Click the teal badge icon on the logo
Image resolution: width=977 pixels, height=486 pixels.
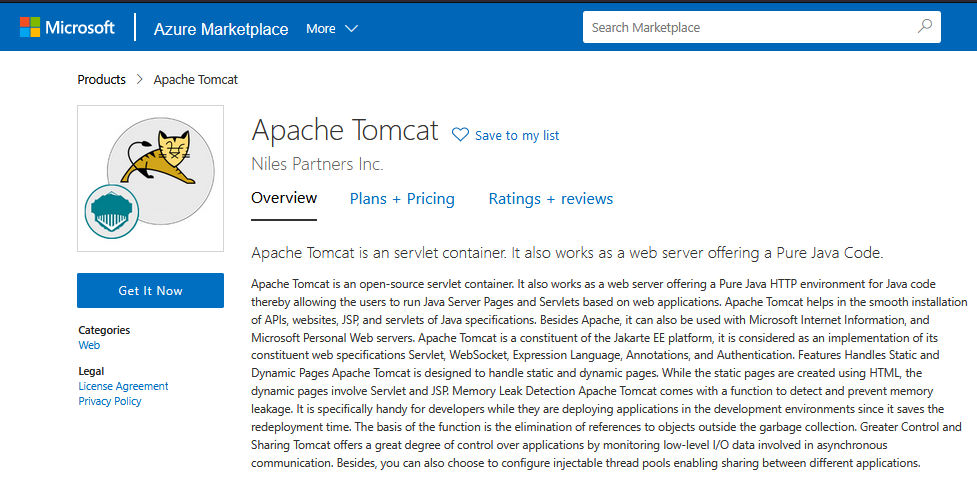point(112,211)
